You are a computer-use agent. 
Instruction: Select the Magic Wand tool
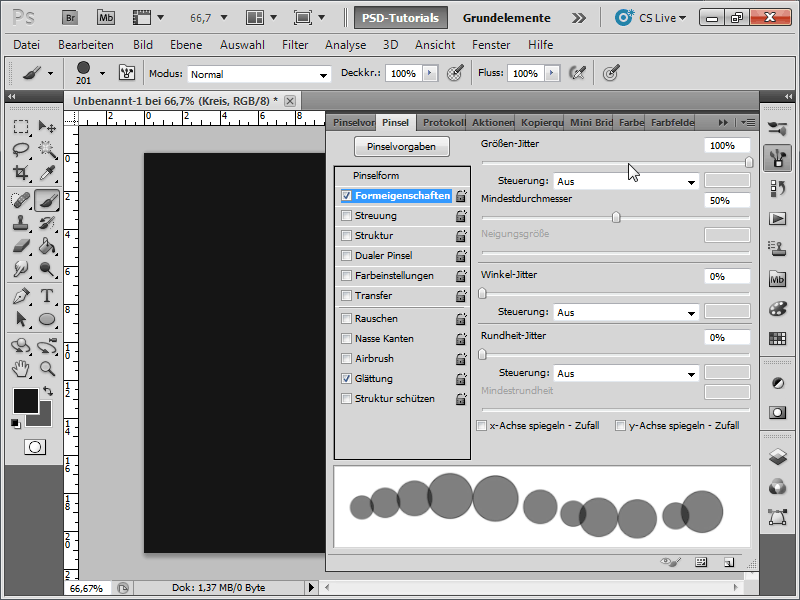(x=47, y=149)
